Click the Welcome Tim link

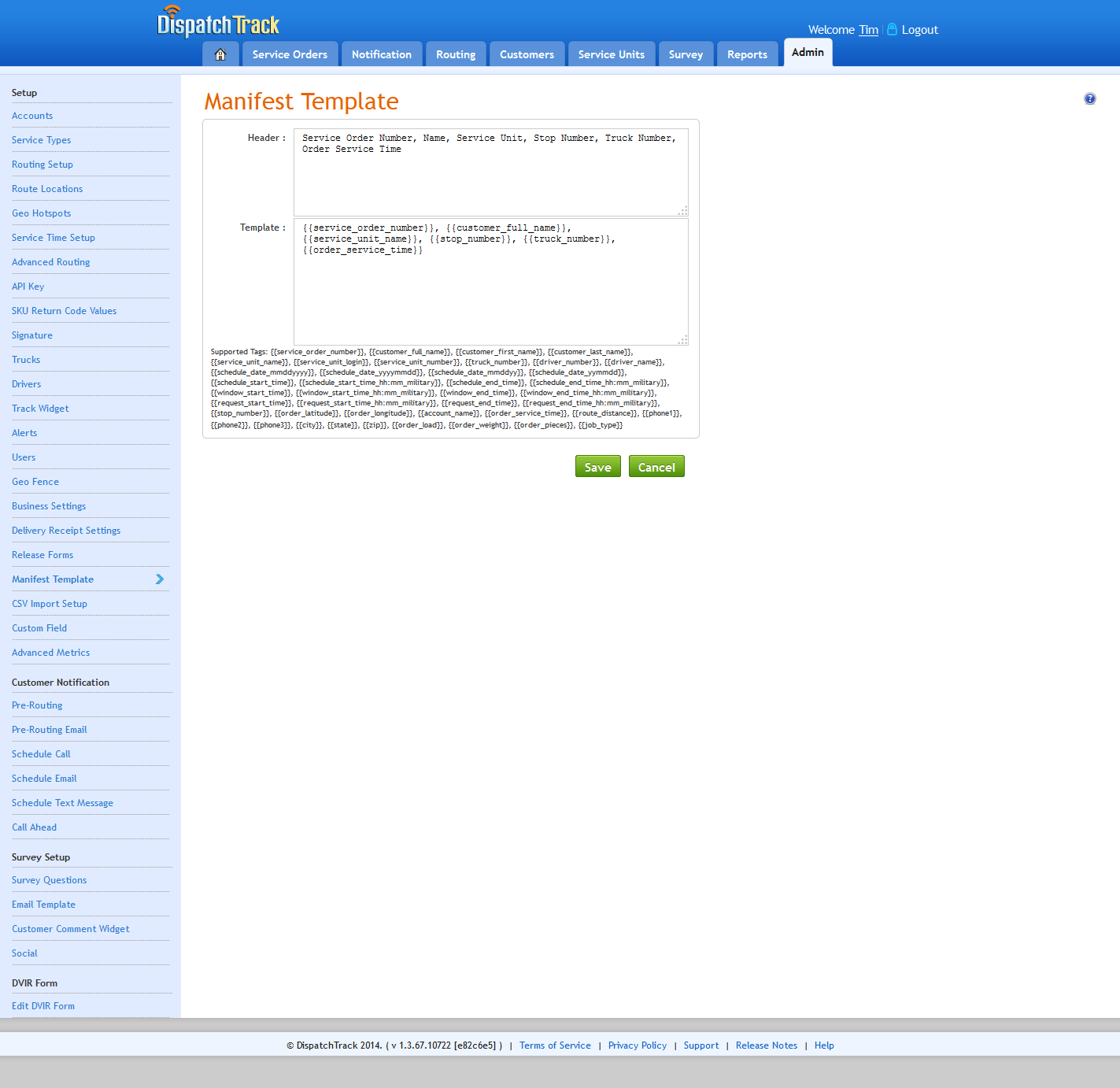point(868,29)
